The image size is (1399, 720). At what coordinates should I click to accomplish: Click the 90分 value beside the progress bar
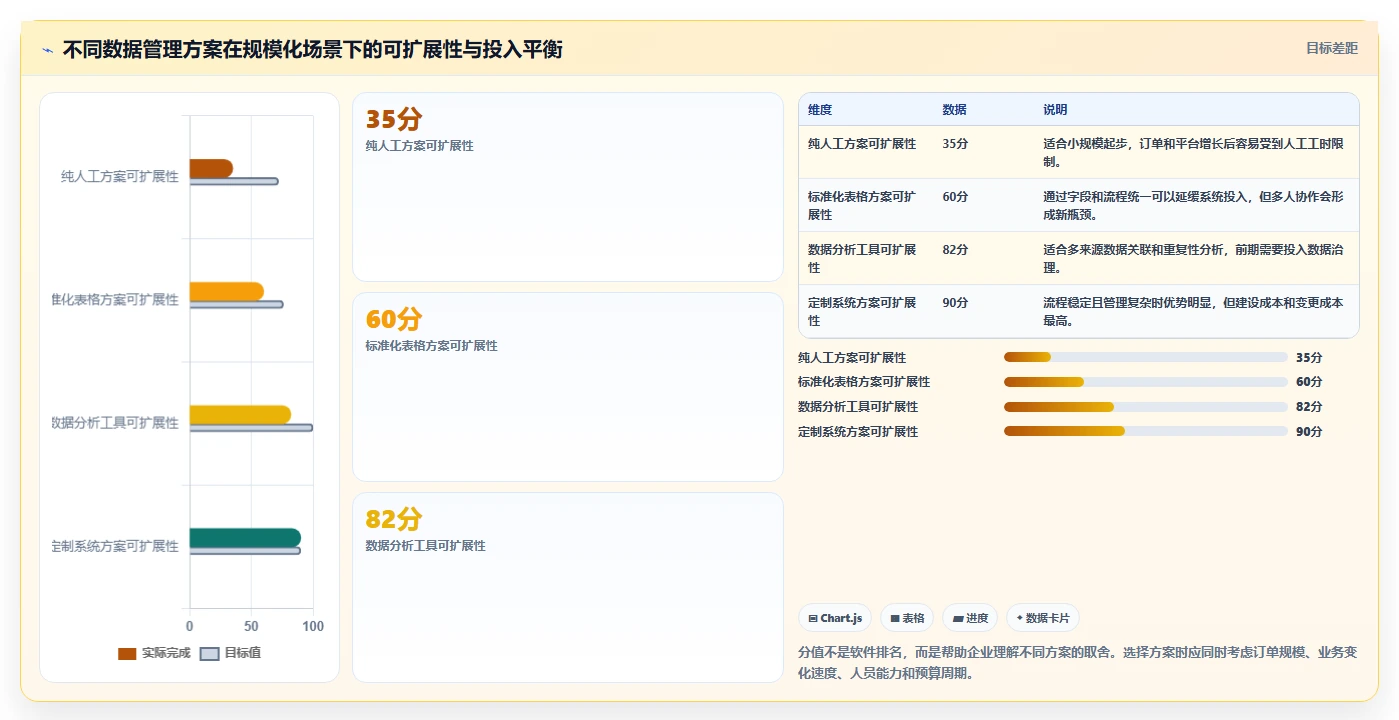point(1309,432)
